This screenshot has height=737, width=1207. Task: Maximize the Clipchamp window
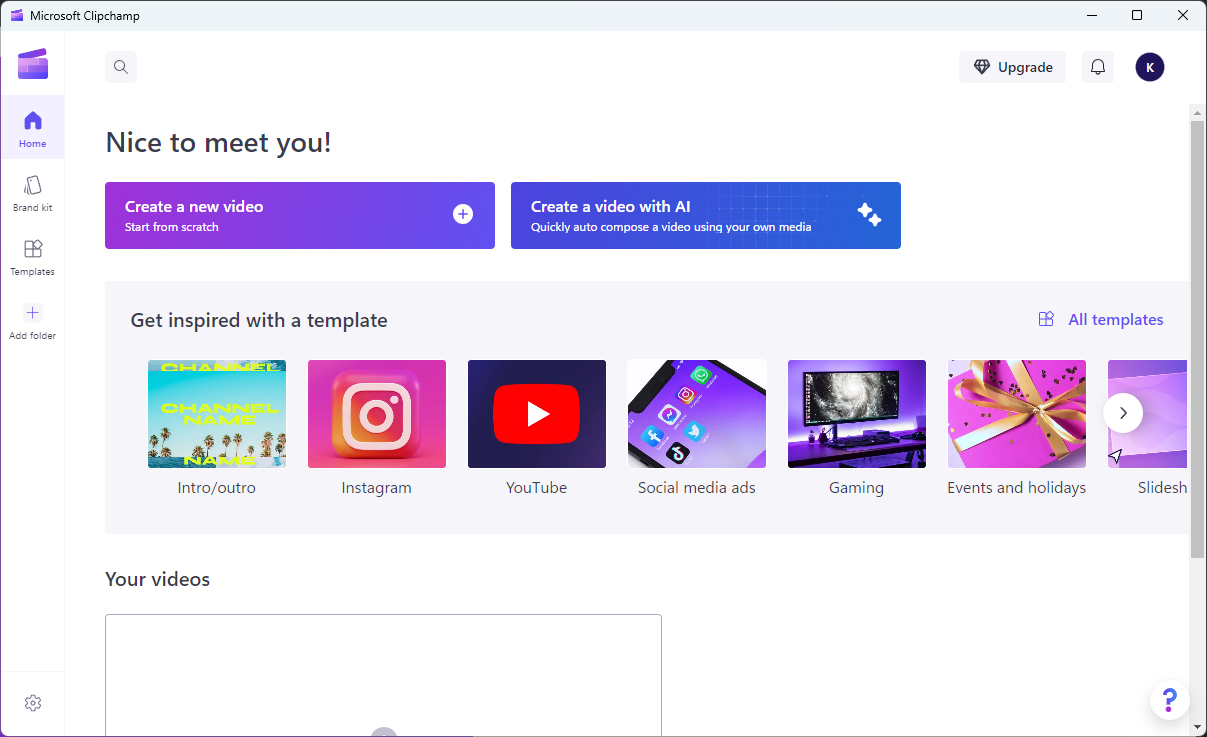tap(1137, 15)
